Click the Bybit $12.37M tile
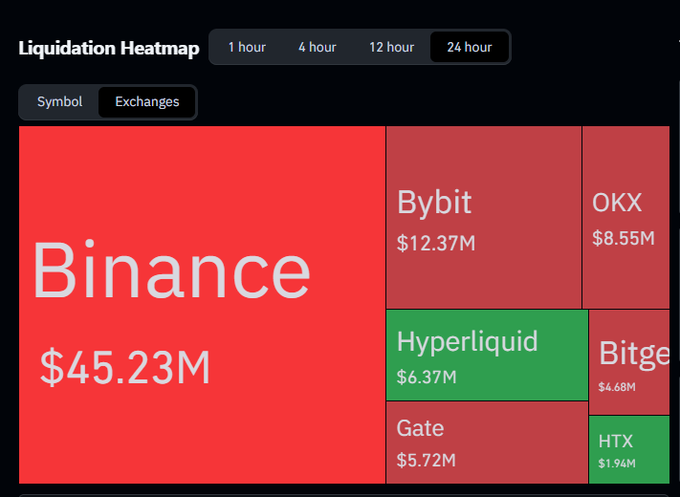 484,217
